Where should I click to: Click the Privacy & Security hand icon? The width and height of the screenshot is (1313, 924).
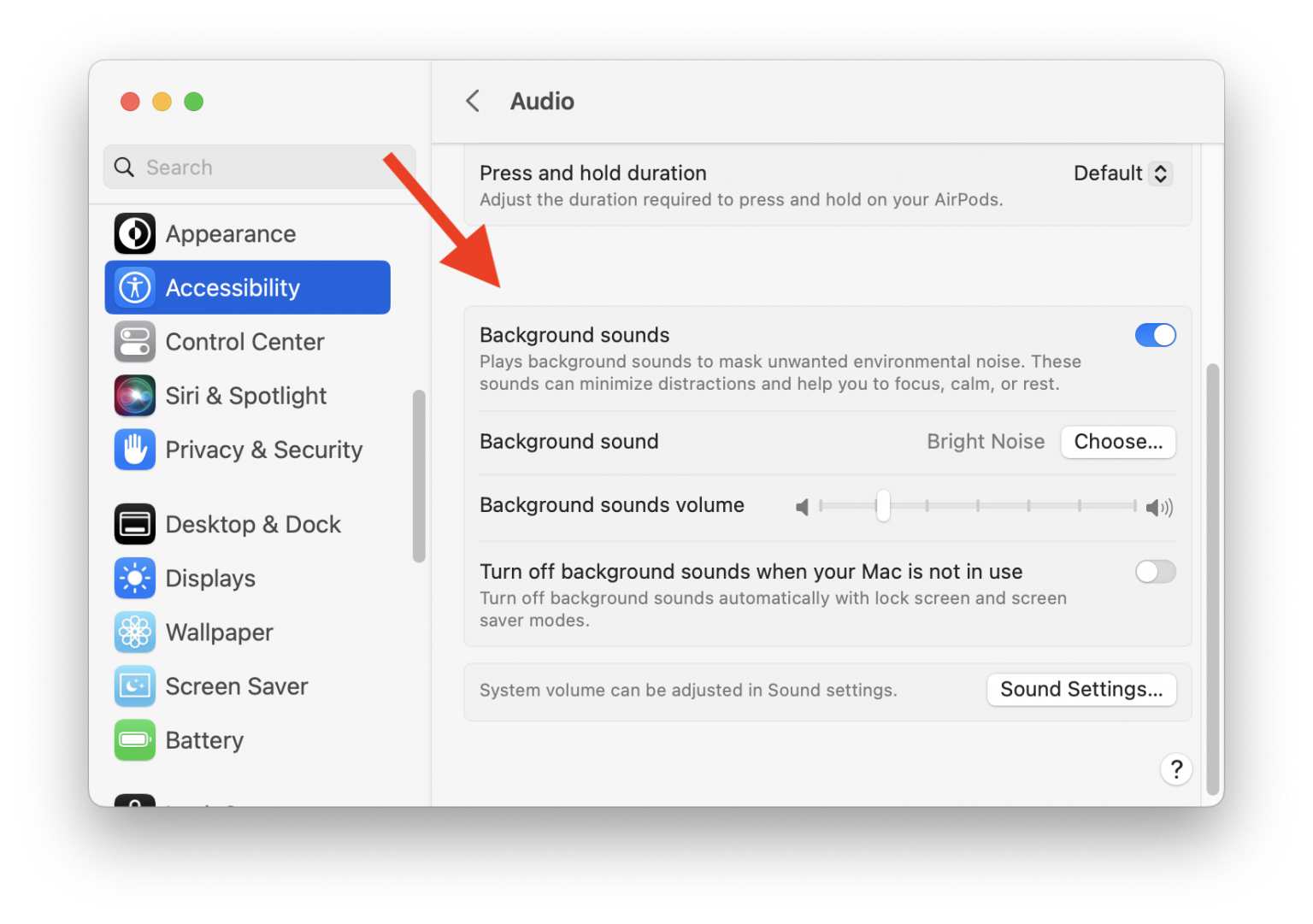click(134, 450)
